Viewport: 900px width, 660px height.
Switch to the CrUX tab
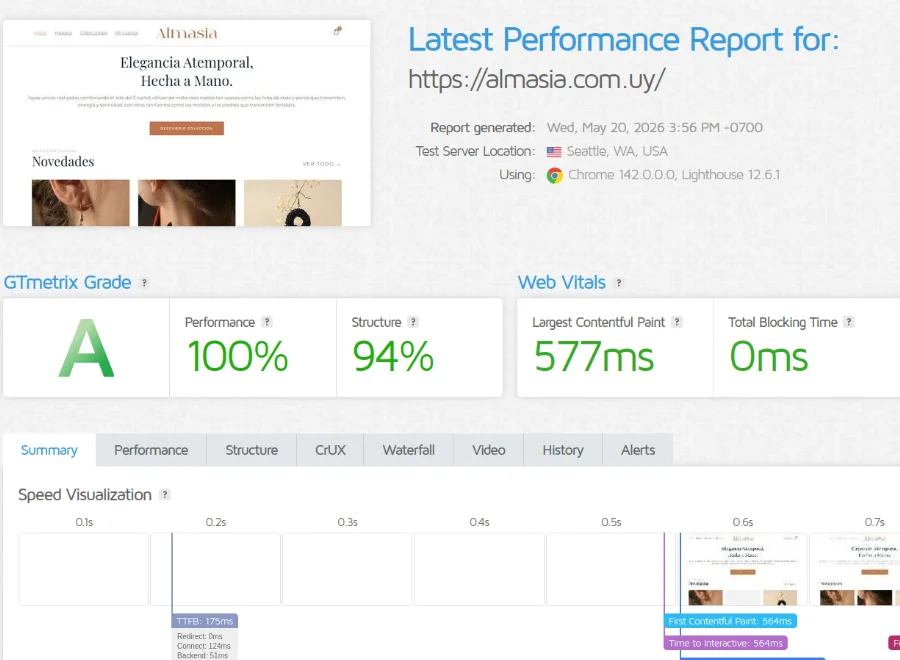[330, 450]
